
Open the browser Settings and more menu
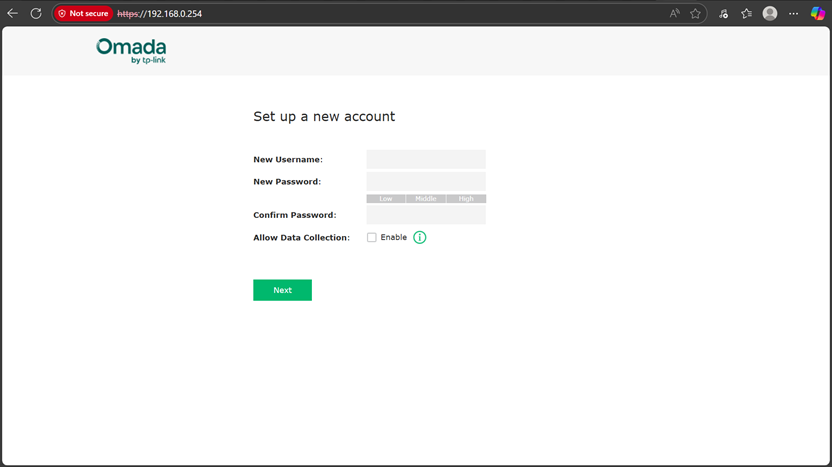(794, 14)
